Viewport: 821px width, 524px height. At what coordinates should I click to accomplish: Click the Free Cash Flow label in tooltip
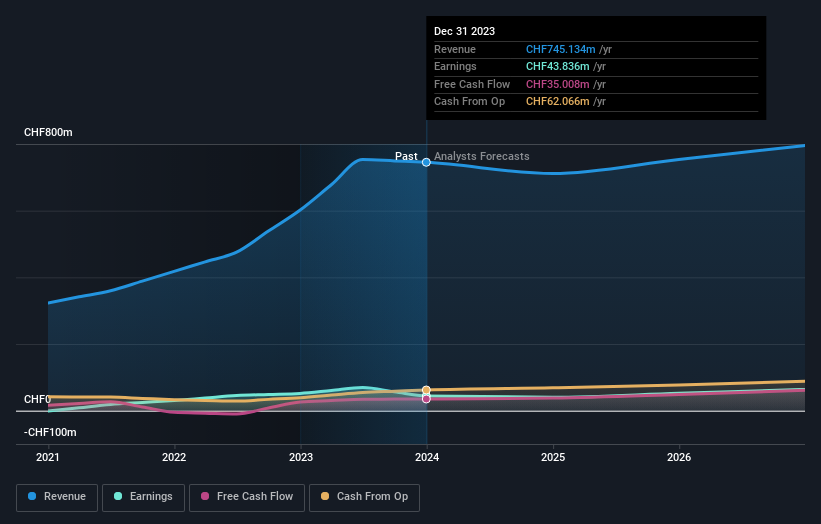[472, 84]
